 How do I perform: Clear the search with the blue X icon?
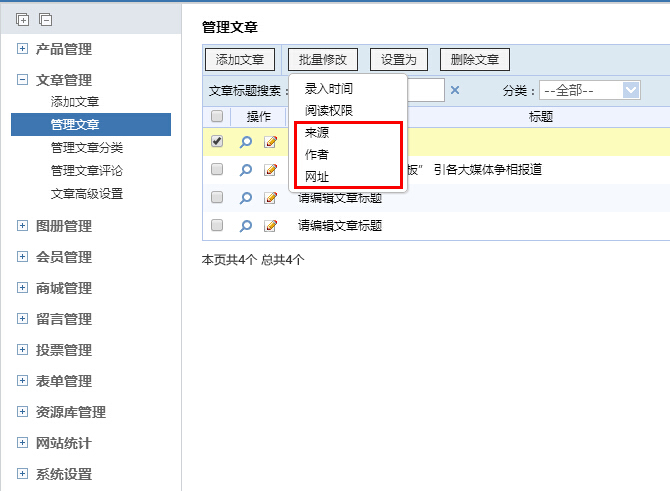pos(455,90)
